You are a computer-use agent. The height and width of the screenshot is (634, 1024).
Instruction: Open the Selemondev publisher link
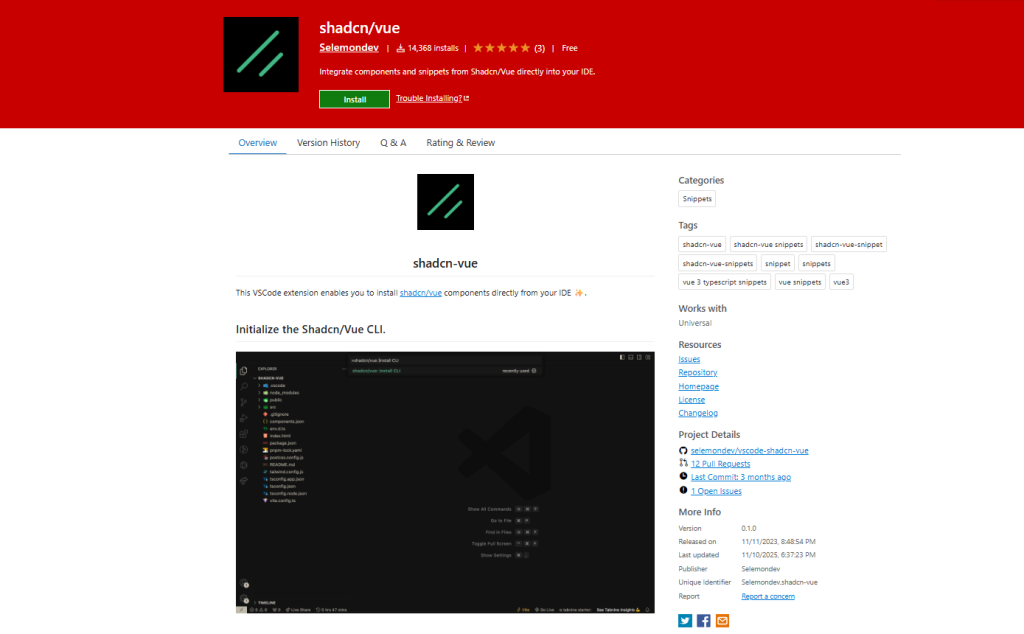pos(349,48)
